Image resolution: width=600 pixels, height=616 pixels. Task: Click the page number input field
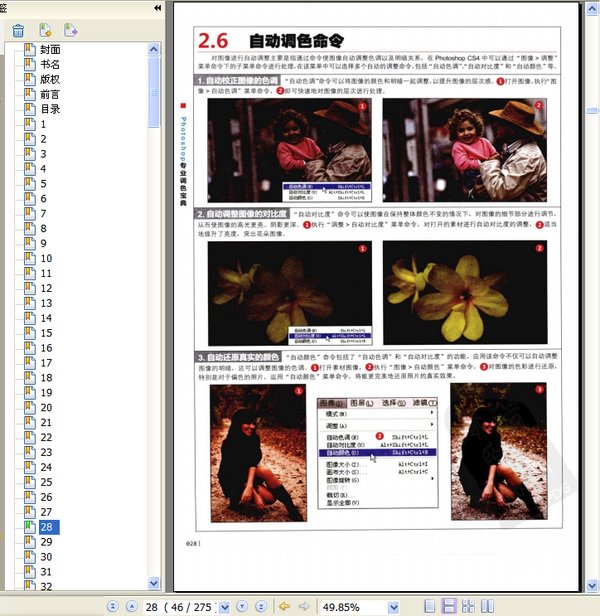pos(153,607)
